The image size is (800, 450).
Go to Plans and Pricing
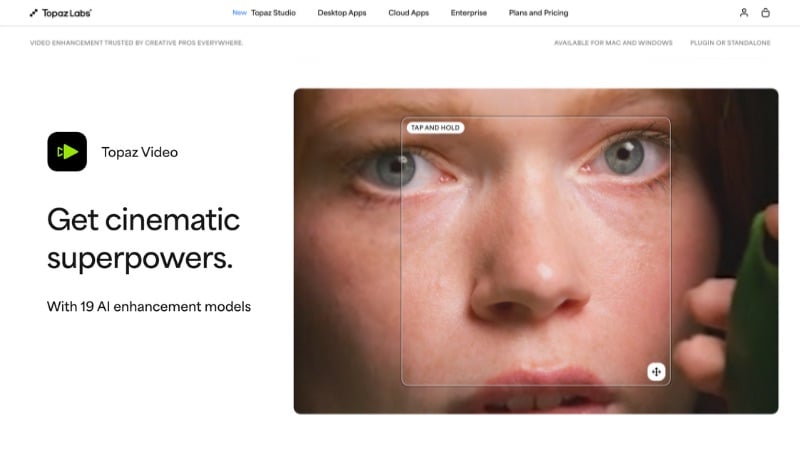[538, 13]
